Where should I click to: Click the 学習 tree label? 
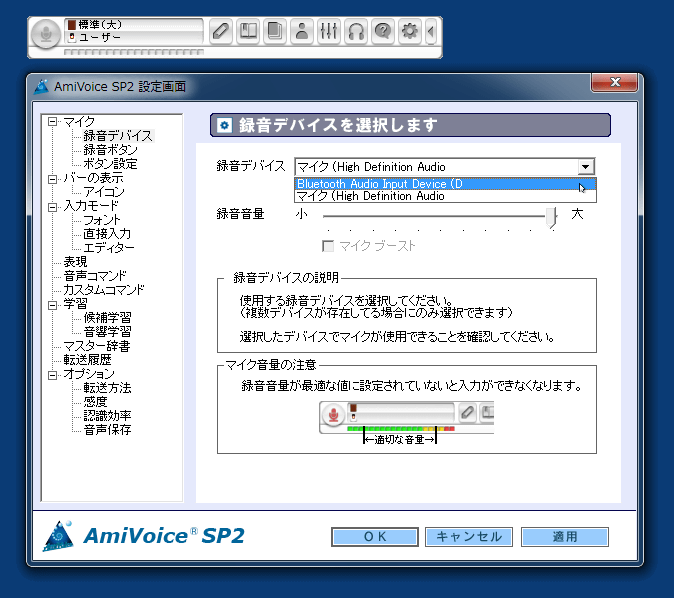tap(75, 304)
